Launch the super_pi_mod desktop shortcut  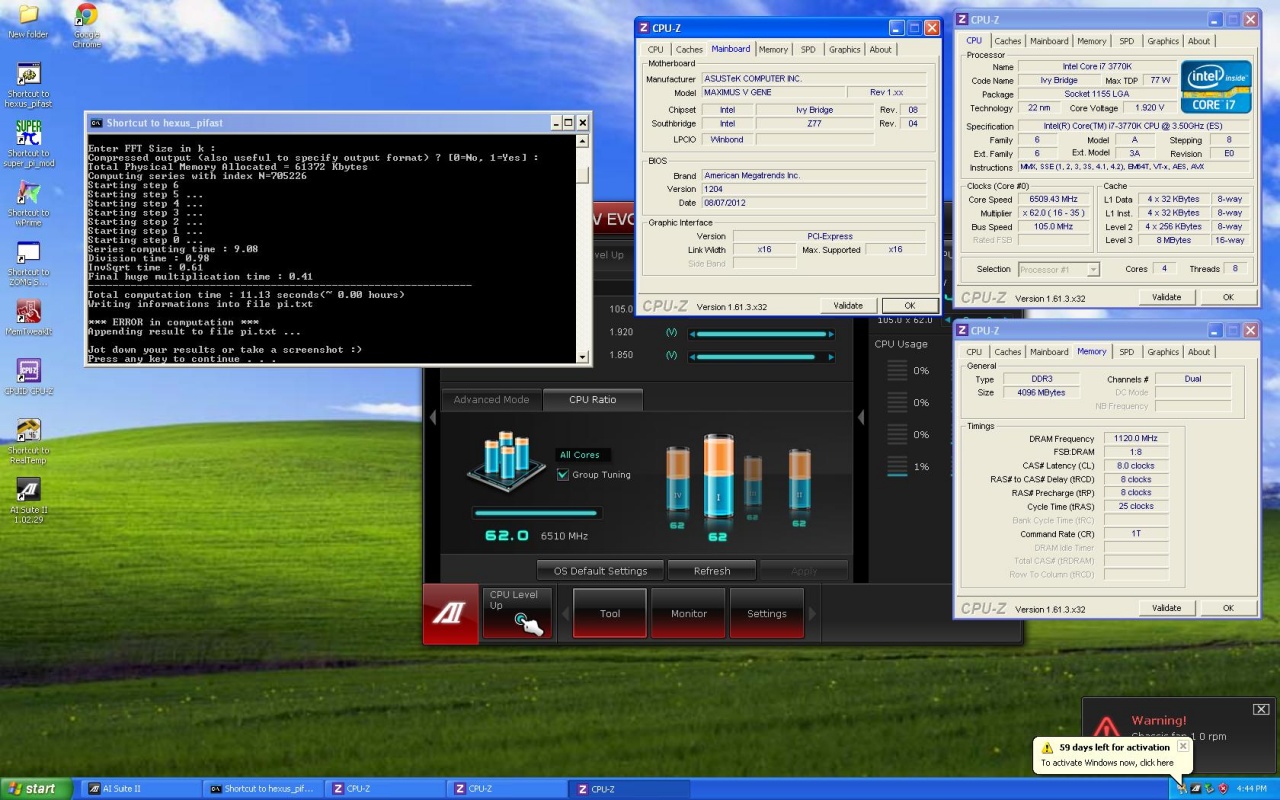(28, 134)
